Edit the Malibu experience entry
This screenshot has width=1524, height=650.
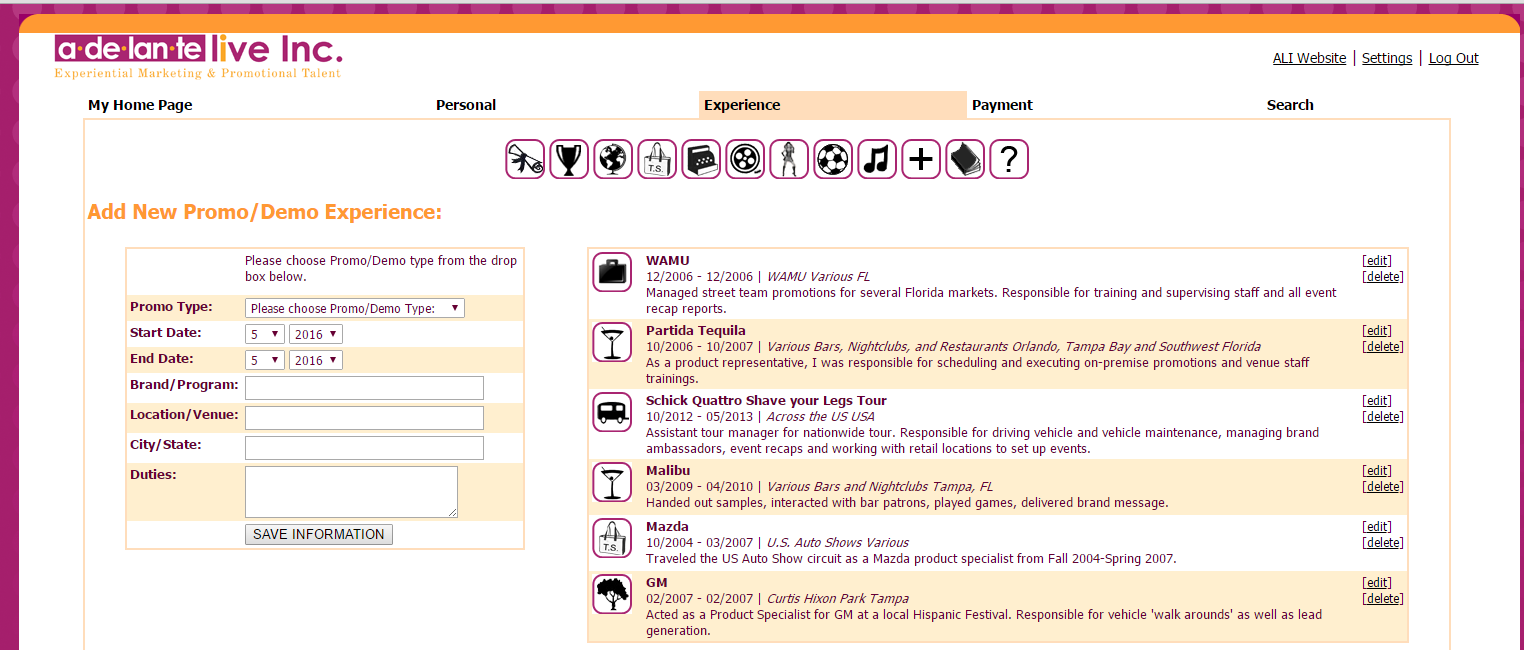(x=1377, y=471)
